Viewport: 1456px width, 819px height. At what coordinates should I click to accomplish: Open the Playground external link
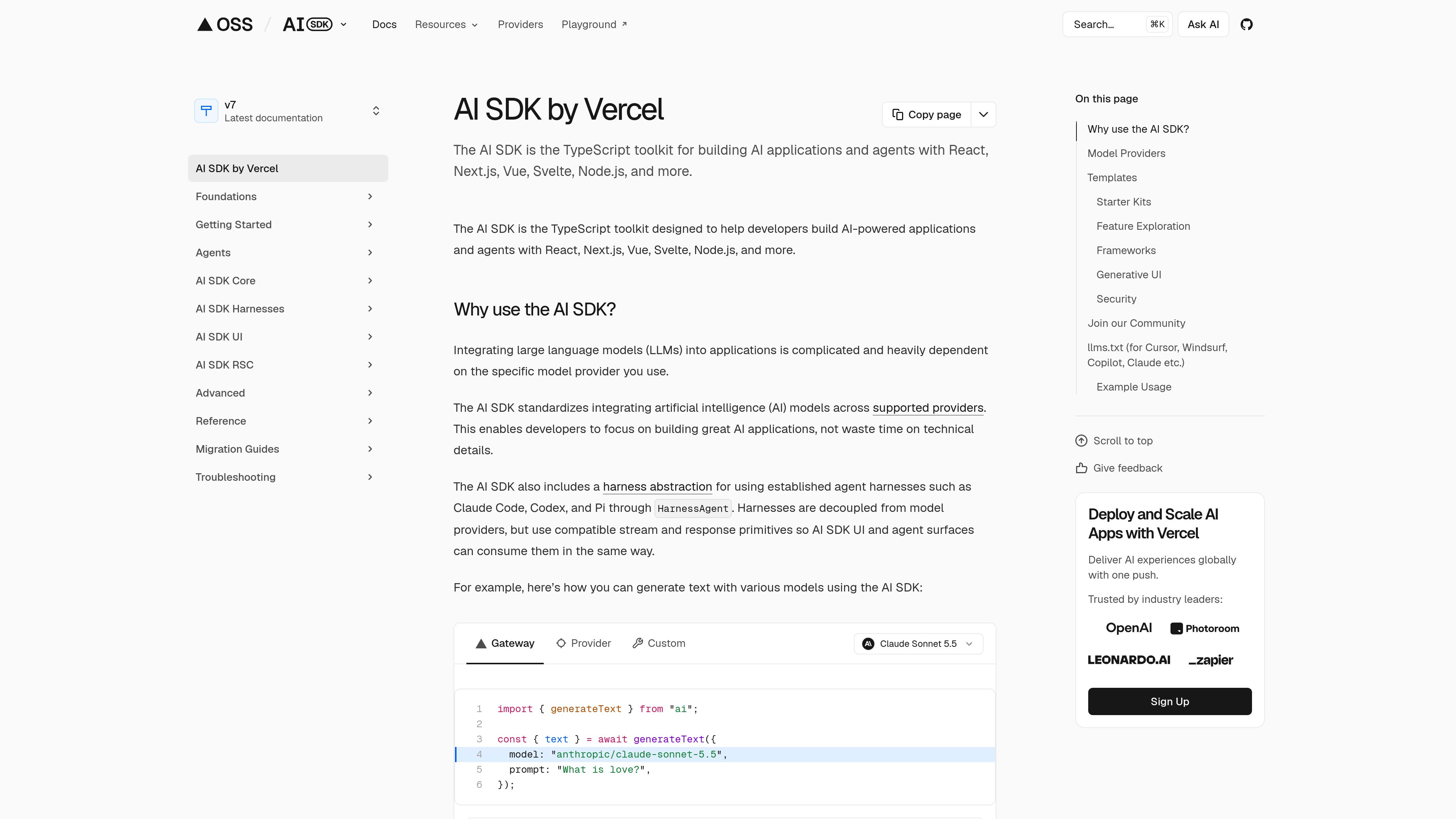[594, 24]
